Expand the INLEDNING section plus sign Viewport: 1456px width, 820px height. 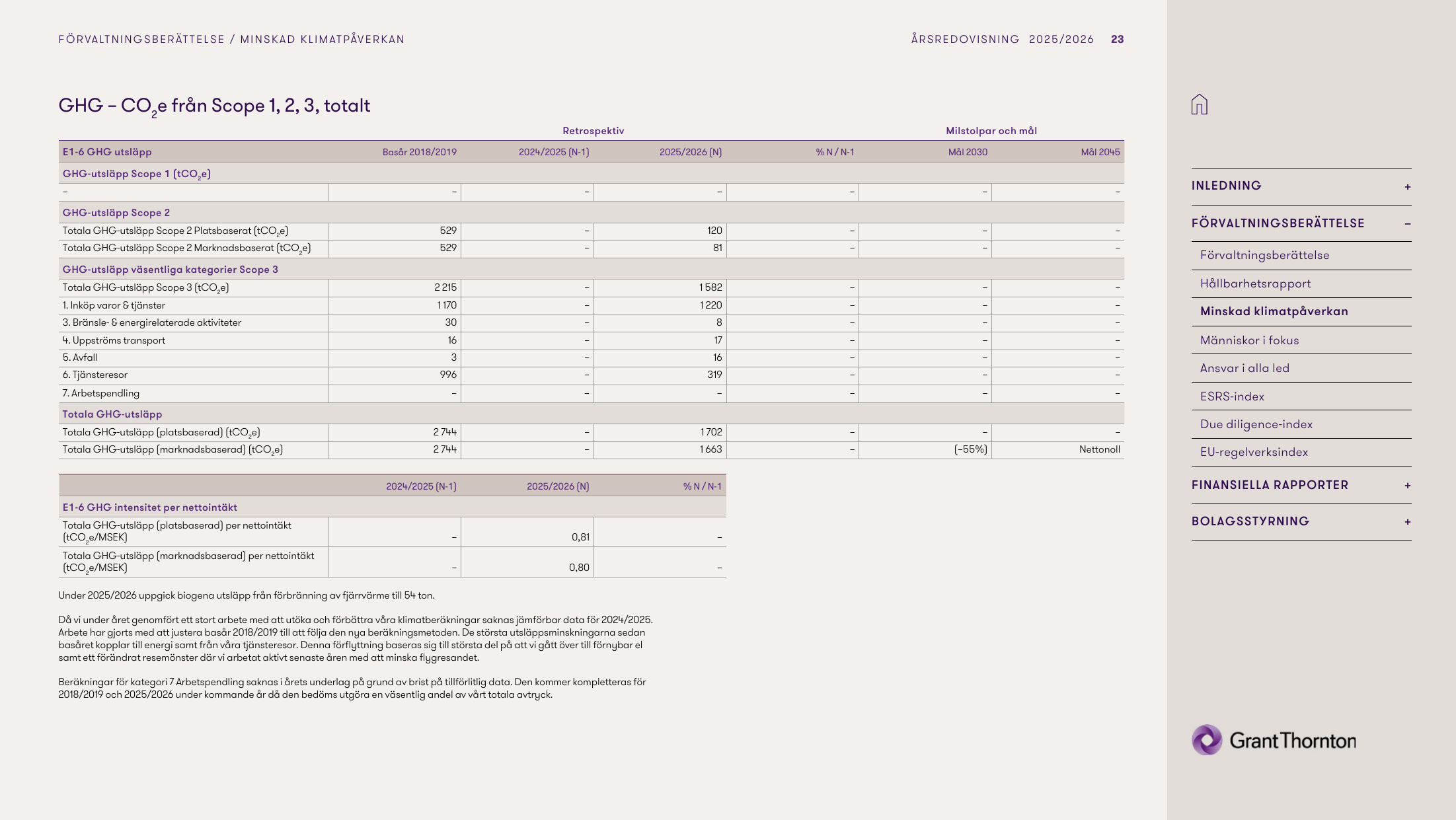click(1407, 187)
